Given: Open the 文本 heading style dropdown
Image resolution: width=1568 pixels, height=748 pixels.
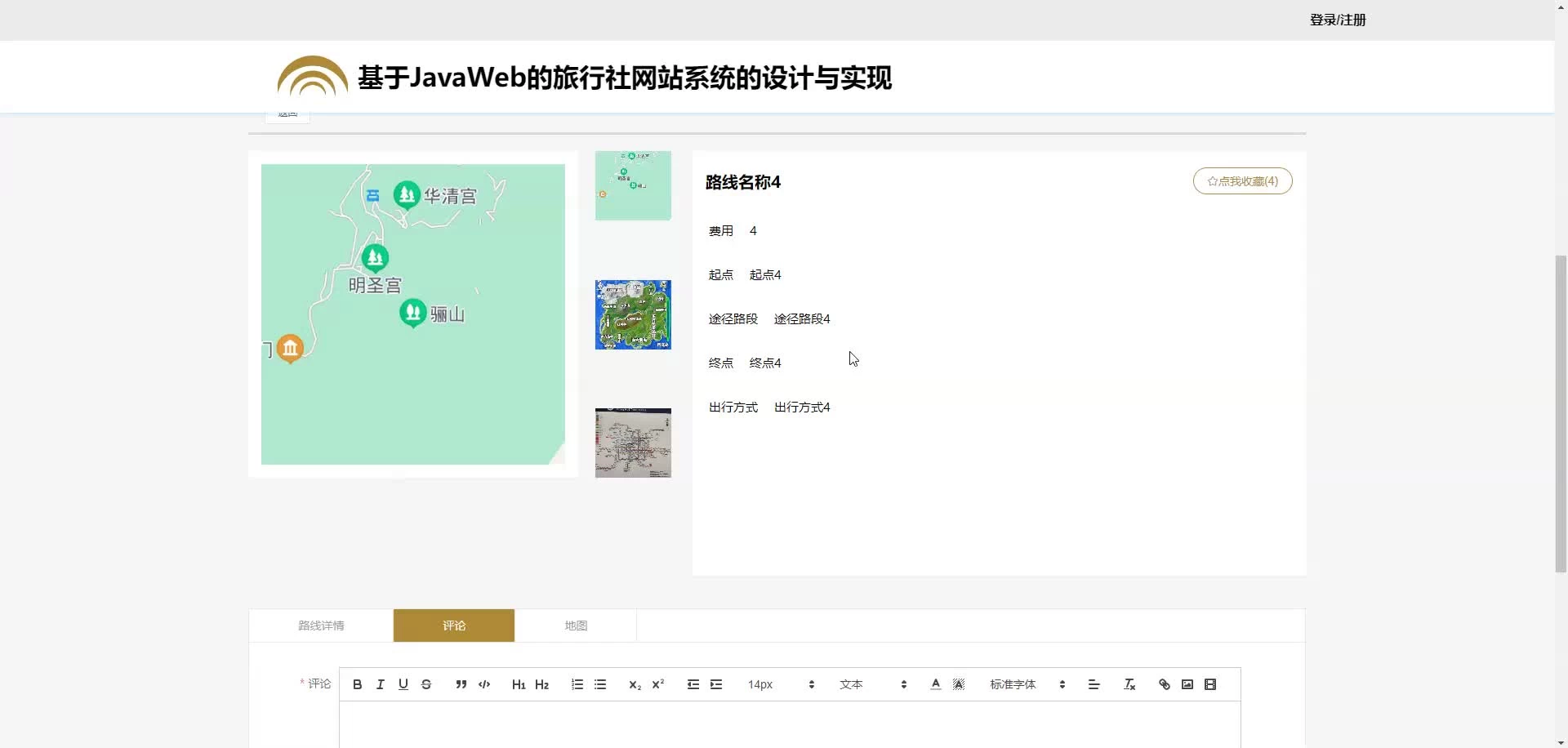Looking at the screenshot, I should [x=872, y=684].
